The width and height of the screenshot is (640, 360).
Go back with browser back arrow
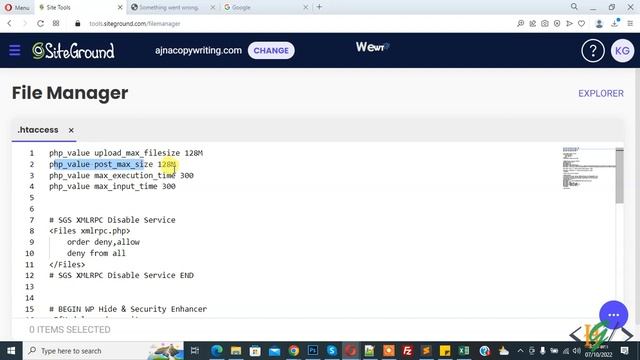9,24
